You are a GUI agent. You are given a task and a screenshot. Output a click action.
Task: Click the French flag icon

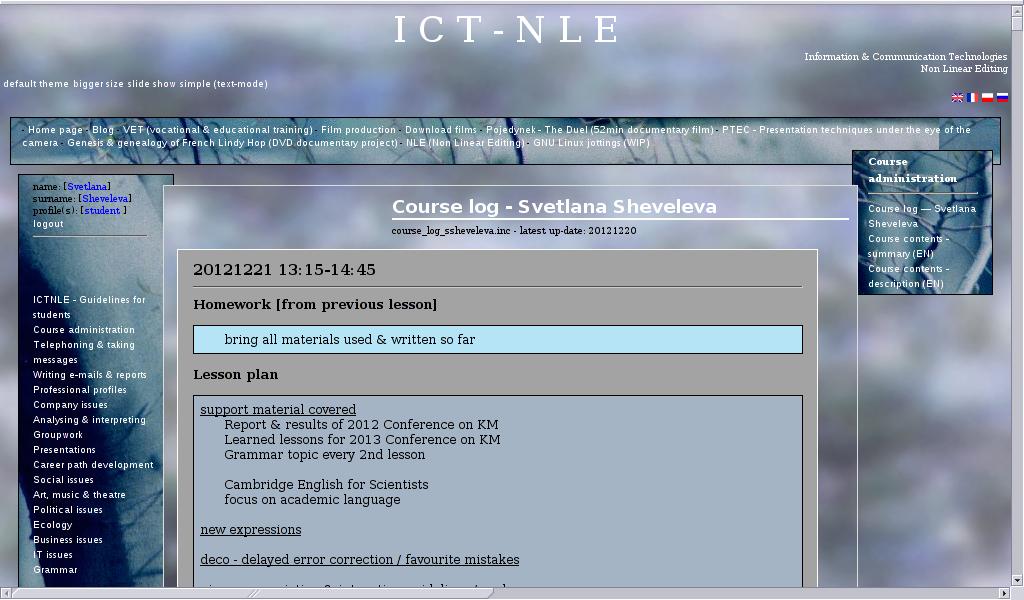[x=972, y=97]
